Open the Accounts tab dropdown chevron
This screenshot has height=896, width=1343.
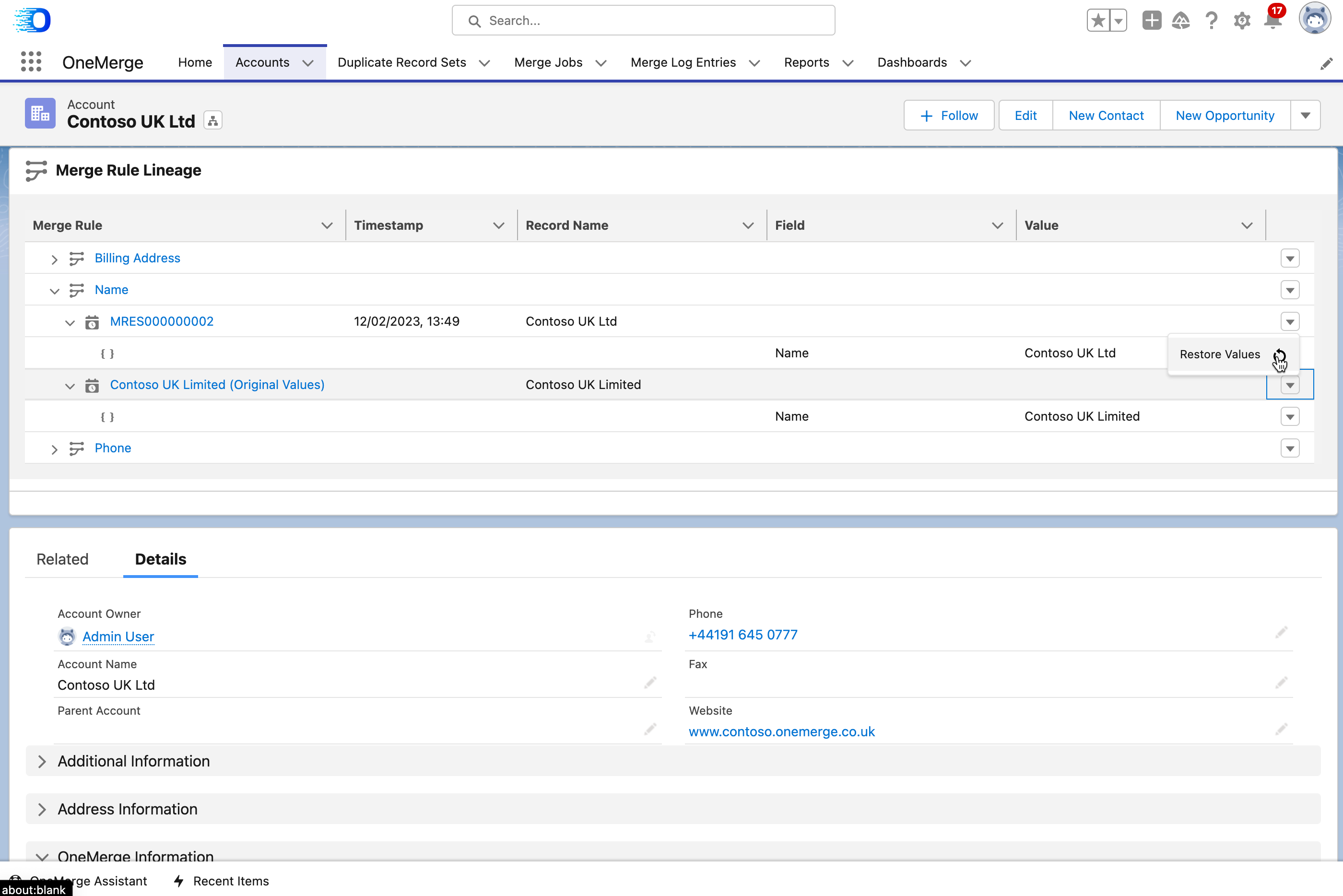(308, 63)
